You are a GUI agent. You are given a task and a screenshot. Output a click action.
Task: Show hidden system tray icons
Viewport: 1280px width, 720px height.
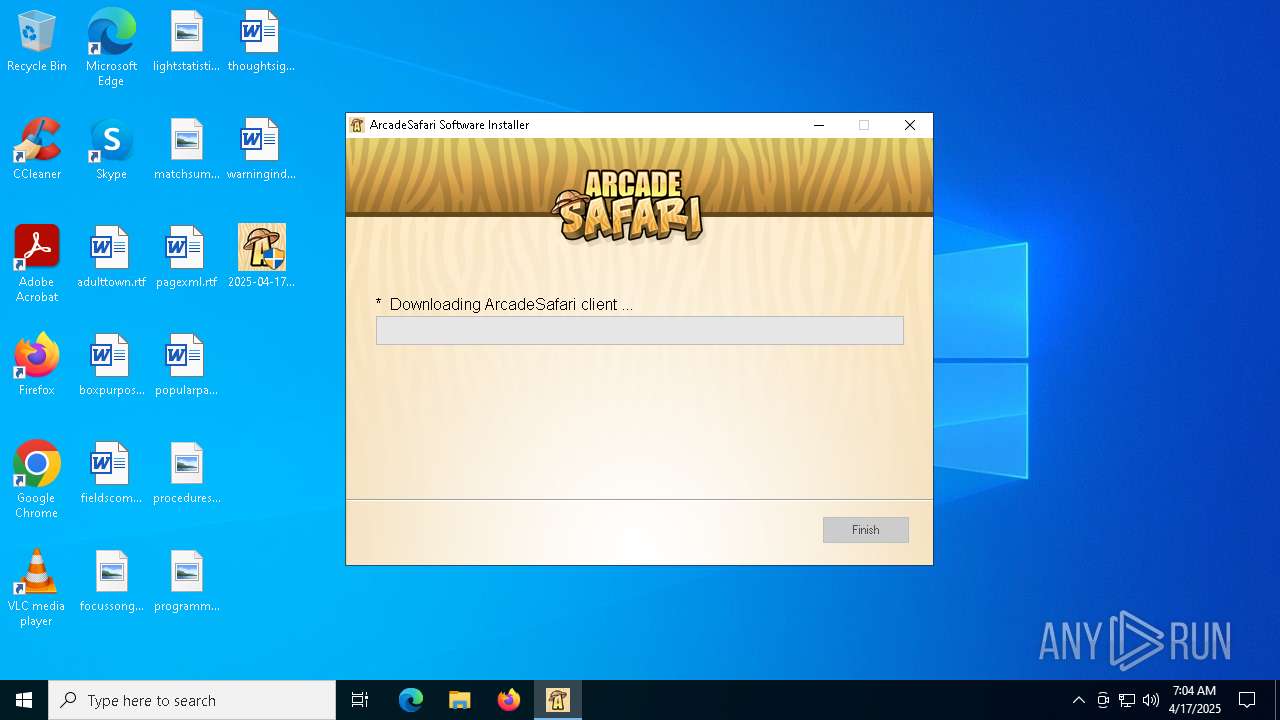click(1078, 700)
